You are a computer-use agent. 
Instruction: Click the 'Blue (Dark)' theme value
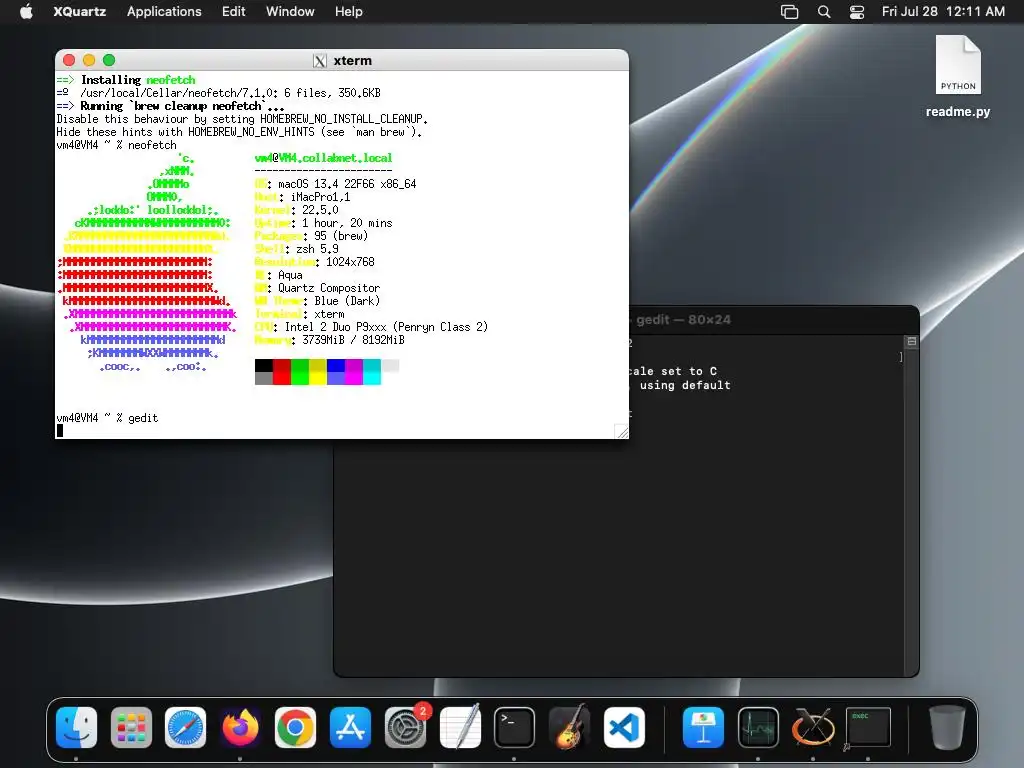(347, 301)
